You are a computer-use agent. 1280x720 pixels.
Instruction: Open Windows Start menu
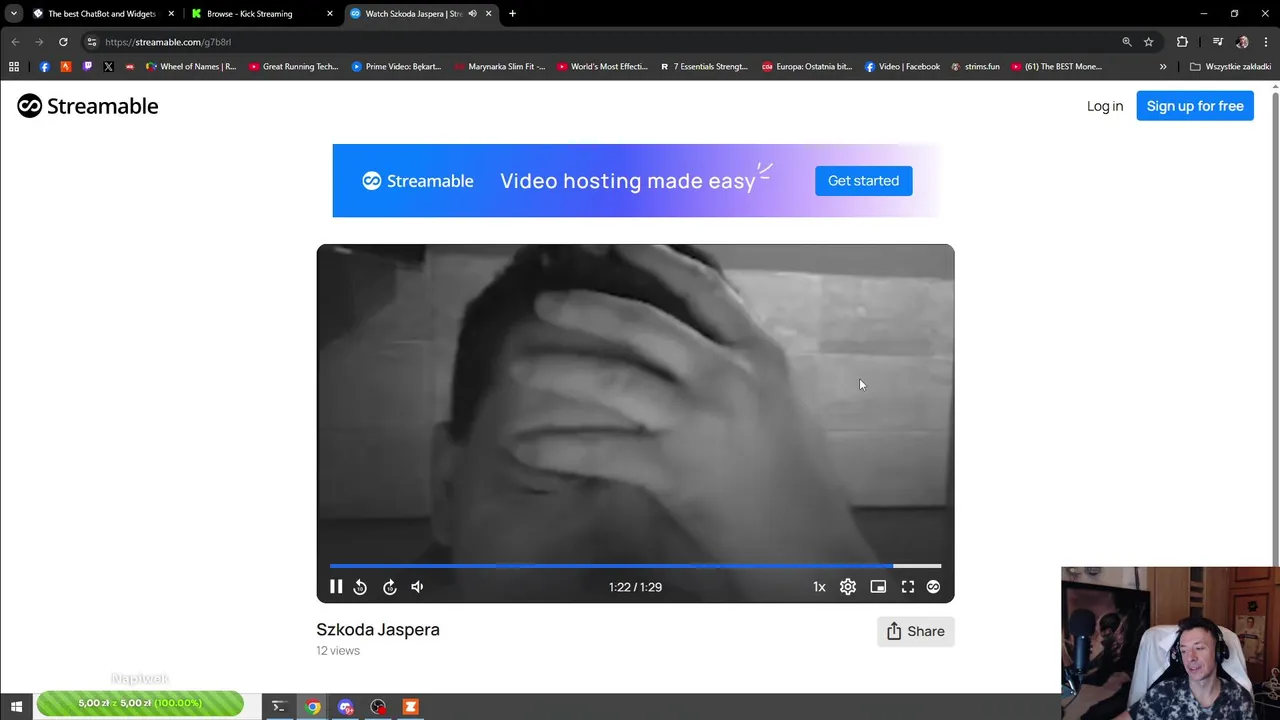click(x=16, y=707)
